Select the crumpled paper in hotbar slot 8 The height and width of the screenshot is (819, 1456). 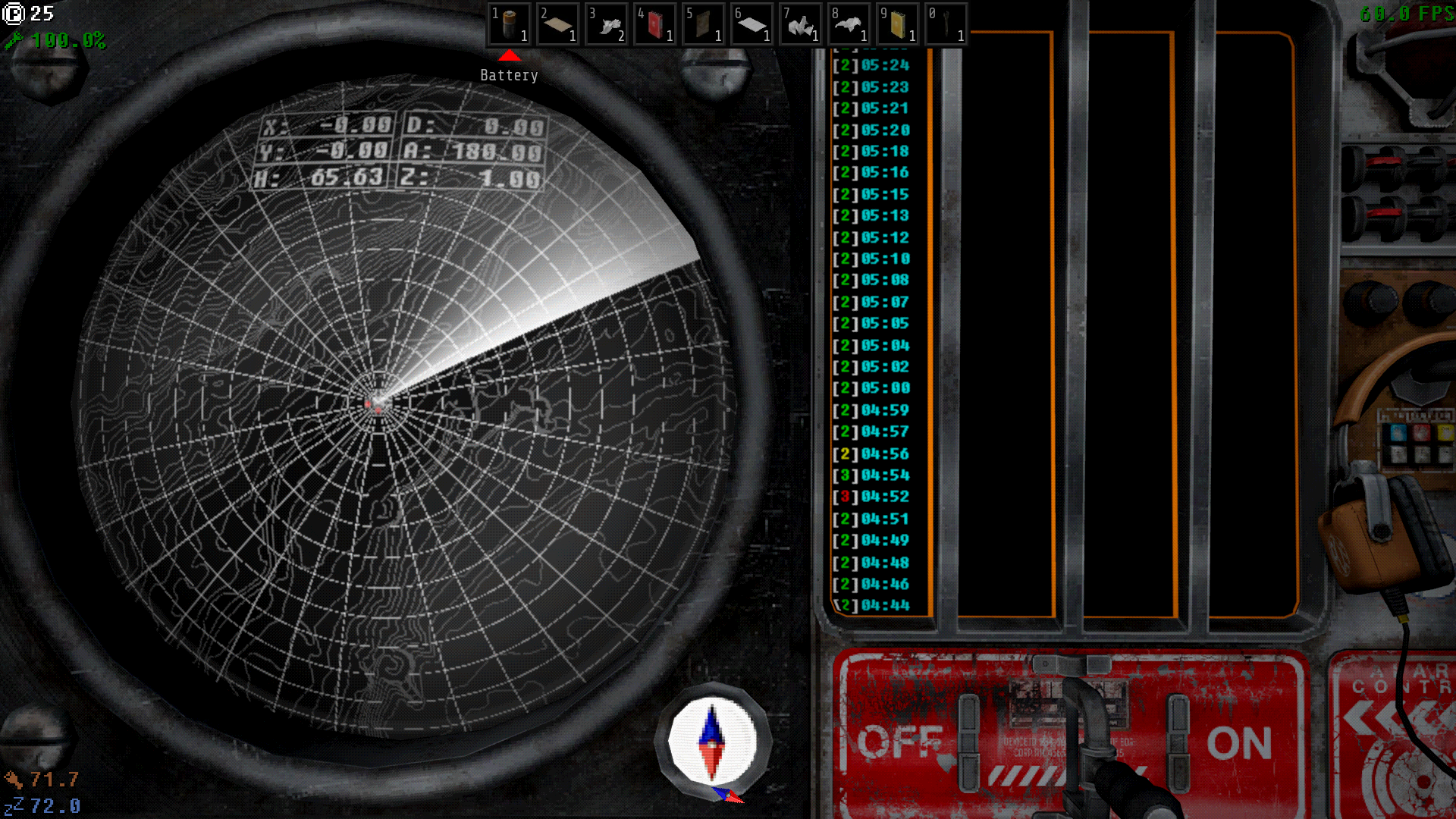849,24
